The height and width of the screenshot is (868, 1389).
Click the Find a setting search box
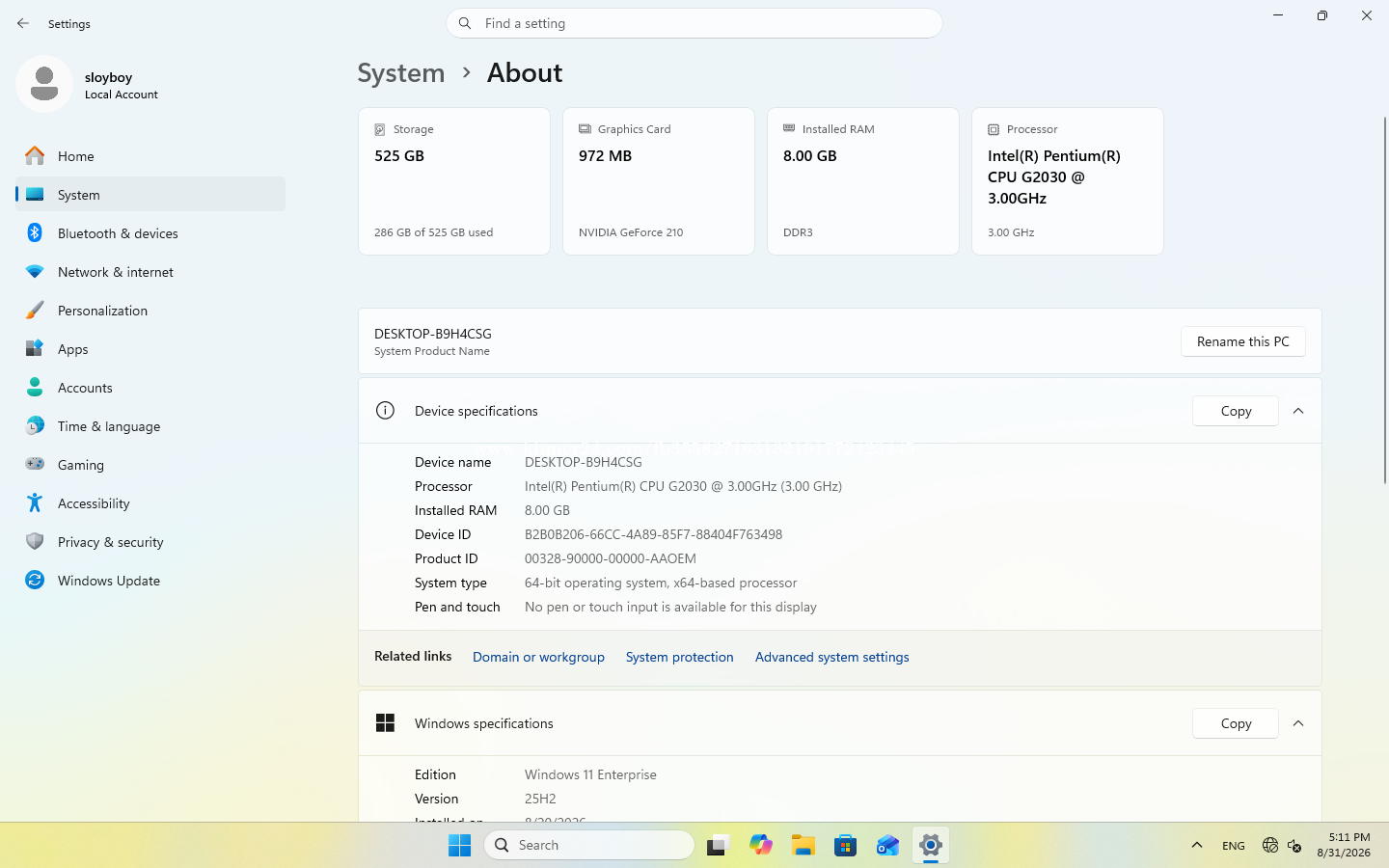(694, 23)
